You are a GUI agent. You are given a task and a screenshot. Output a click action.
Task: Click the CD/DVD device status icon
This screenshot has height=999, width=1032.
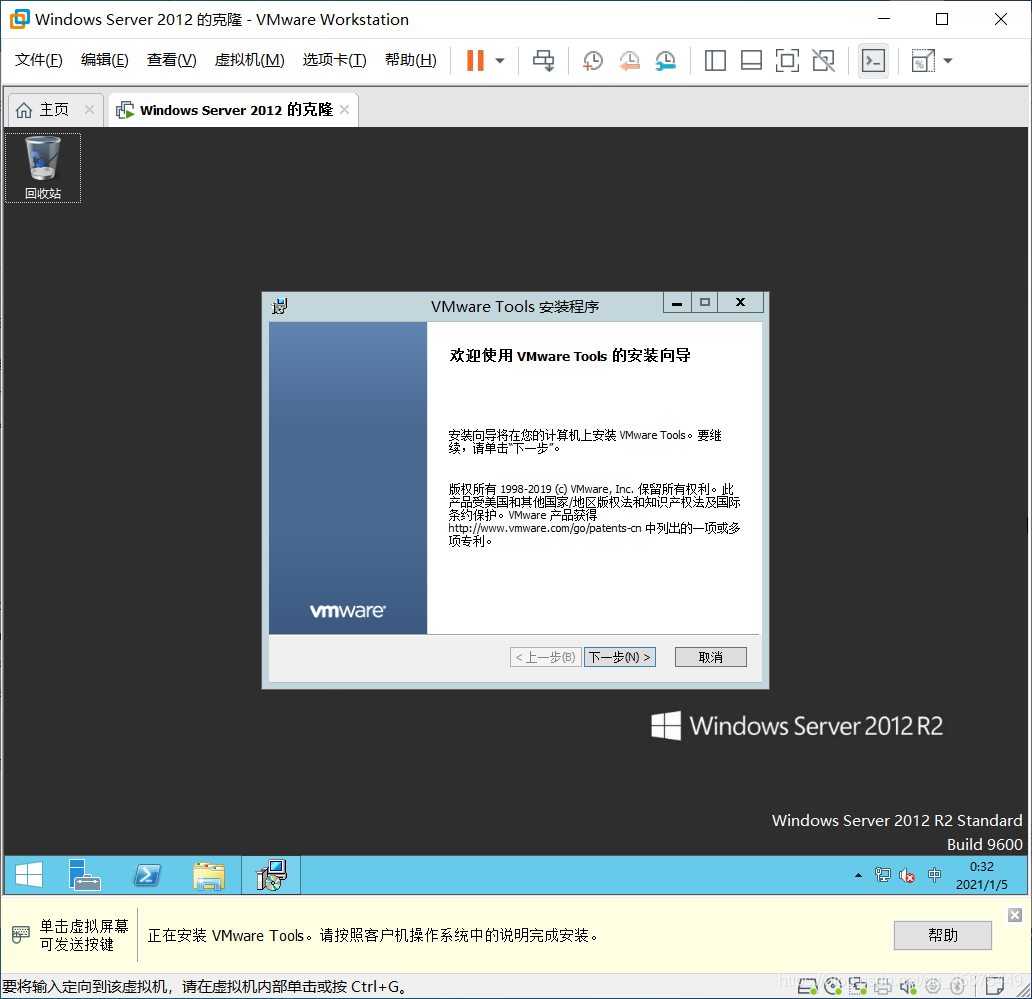pos(833,986)
